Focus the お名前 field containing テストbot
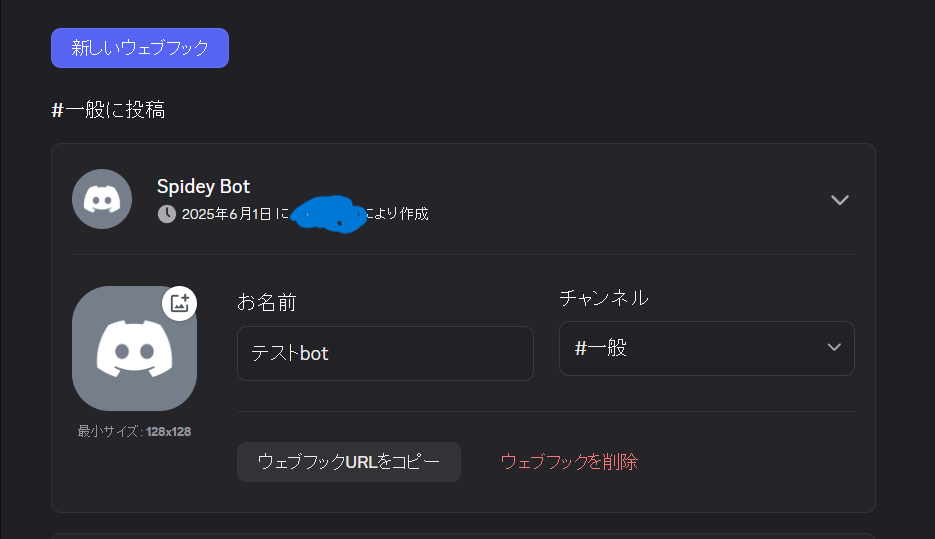This screenshot has height=539, width=935. (385, 353)
